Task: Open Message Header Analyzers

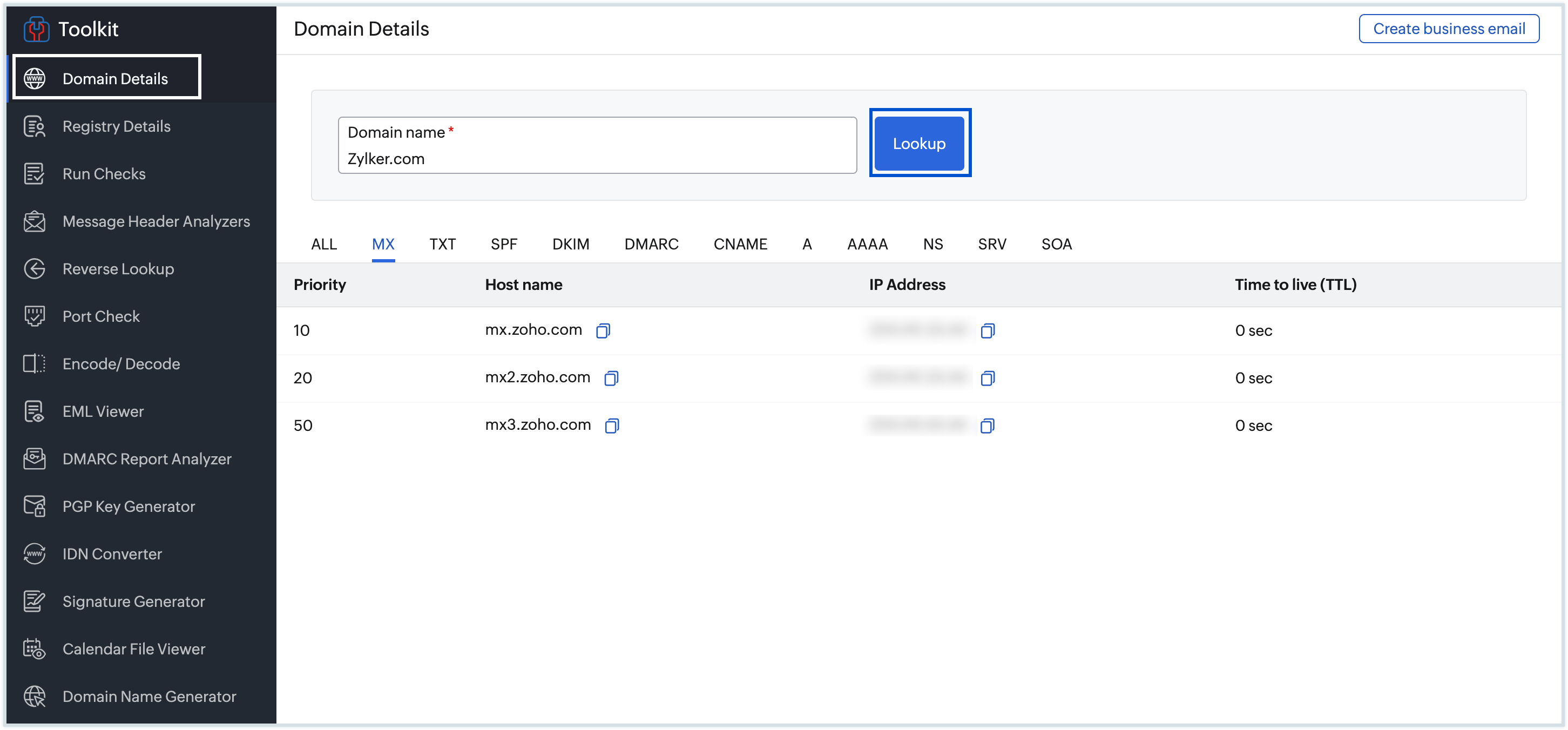Action: click(156, 221)
